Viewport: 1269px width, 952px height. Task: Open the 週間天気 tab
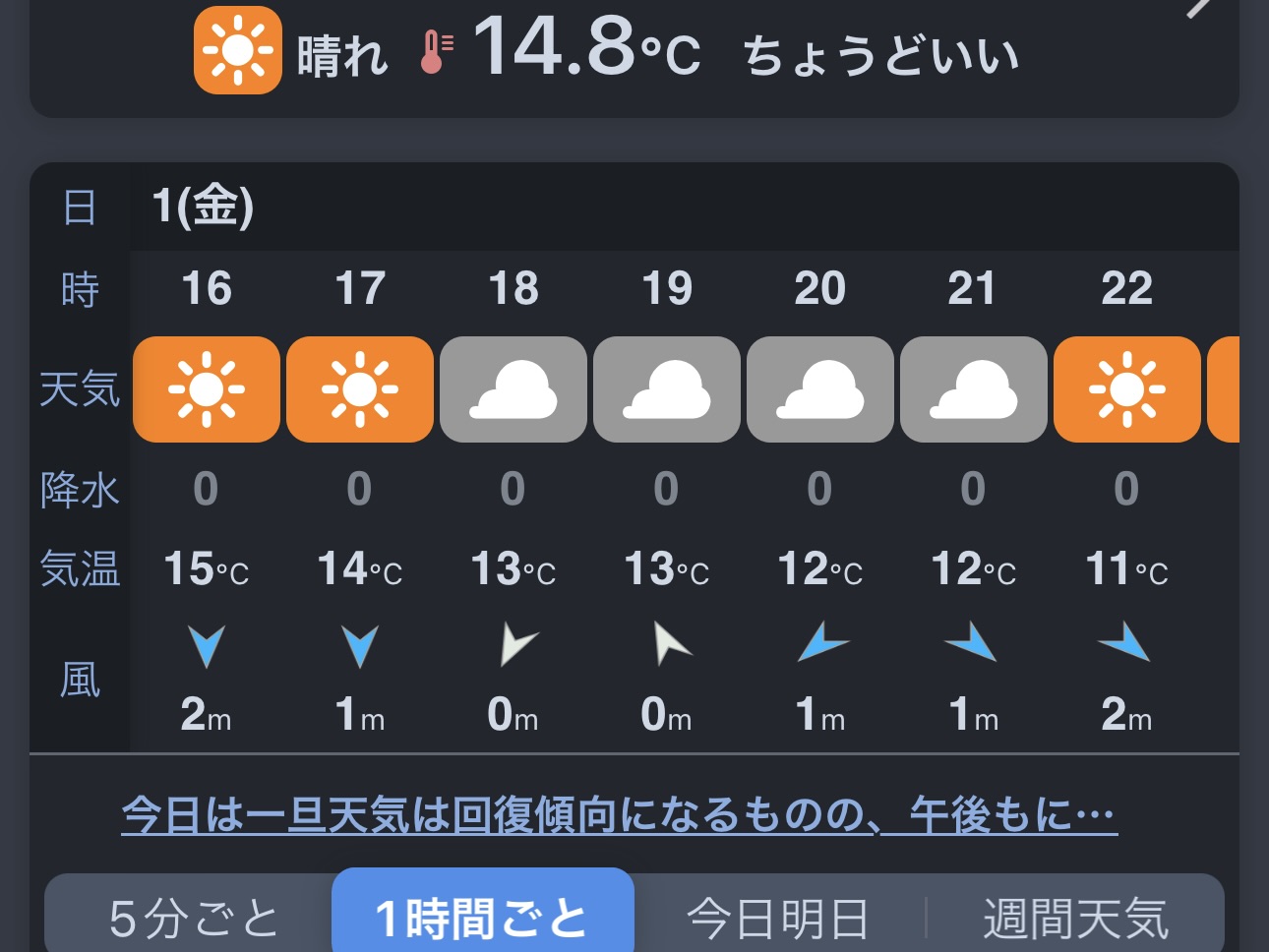click(1075, 919)
